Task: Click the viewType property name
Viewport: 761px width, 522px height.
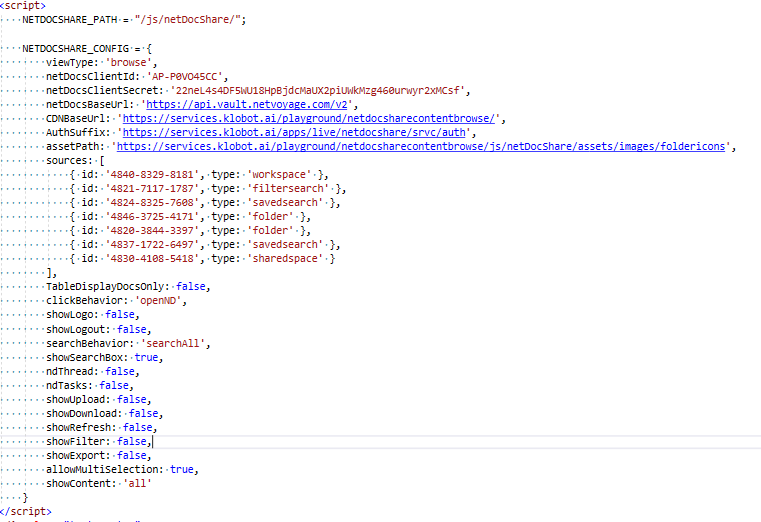Action: click(70, 63)
